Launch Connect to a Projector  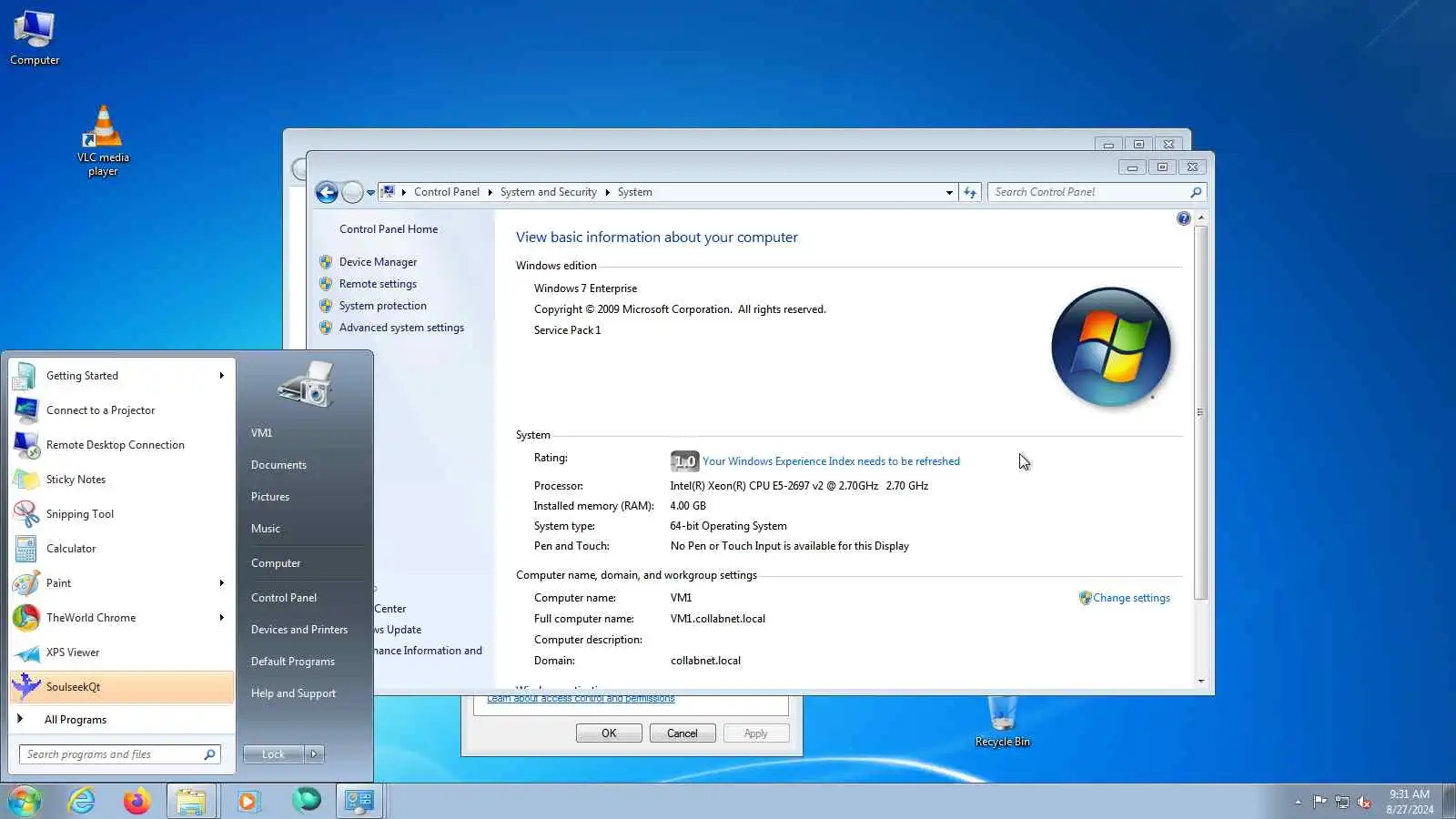121,410
